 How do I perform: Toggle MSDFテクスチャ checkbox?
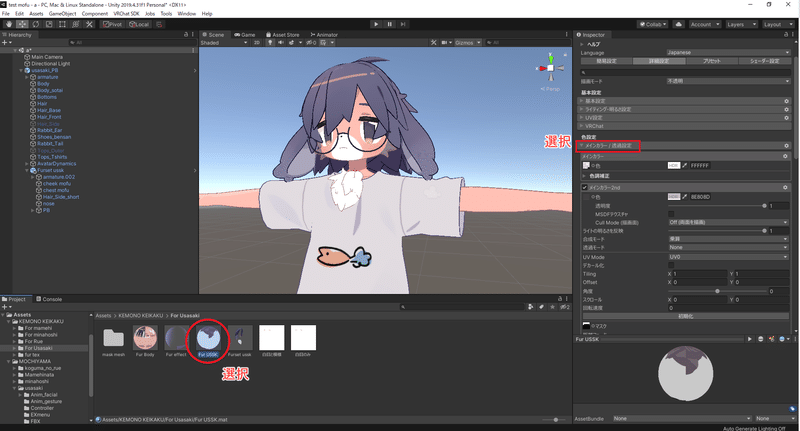(x=671, y=214)
